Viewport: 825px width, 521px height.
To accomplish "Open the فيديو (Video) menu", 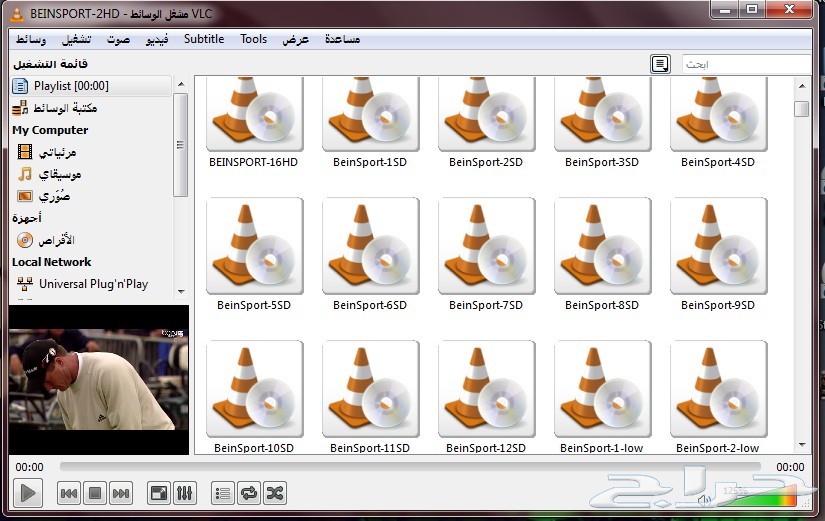I will pyautogui.click(x=157, y=39).
